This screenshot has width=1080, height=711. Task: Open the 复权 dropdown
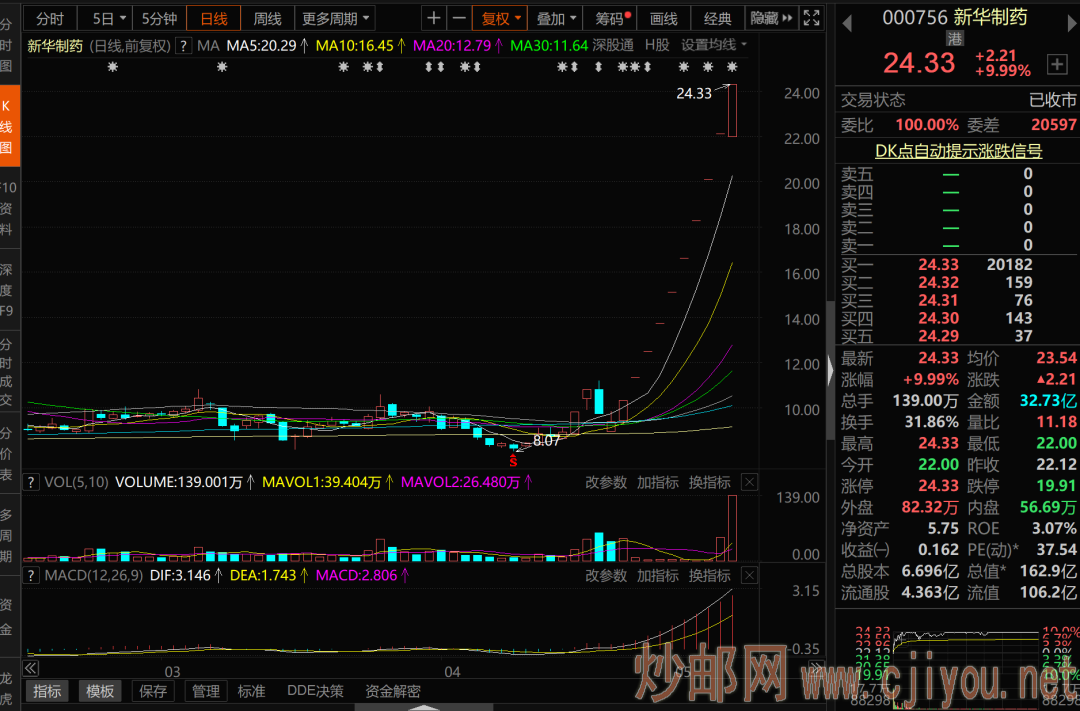(x=500, y=18)
